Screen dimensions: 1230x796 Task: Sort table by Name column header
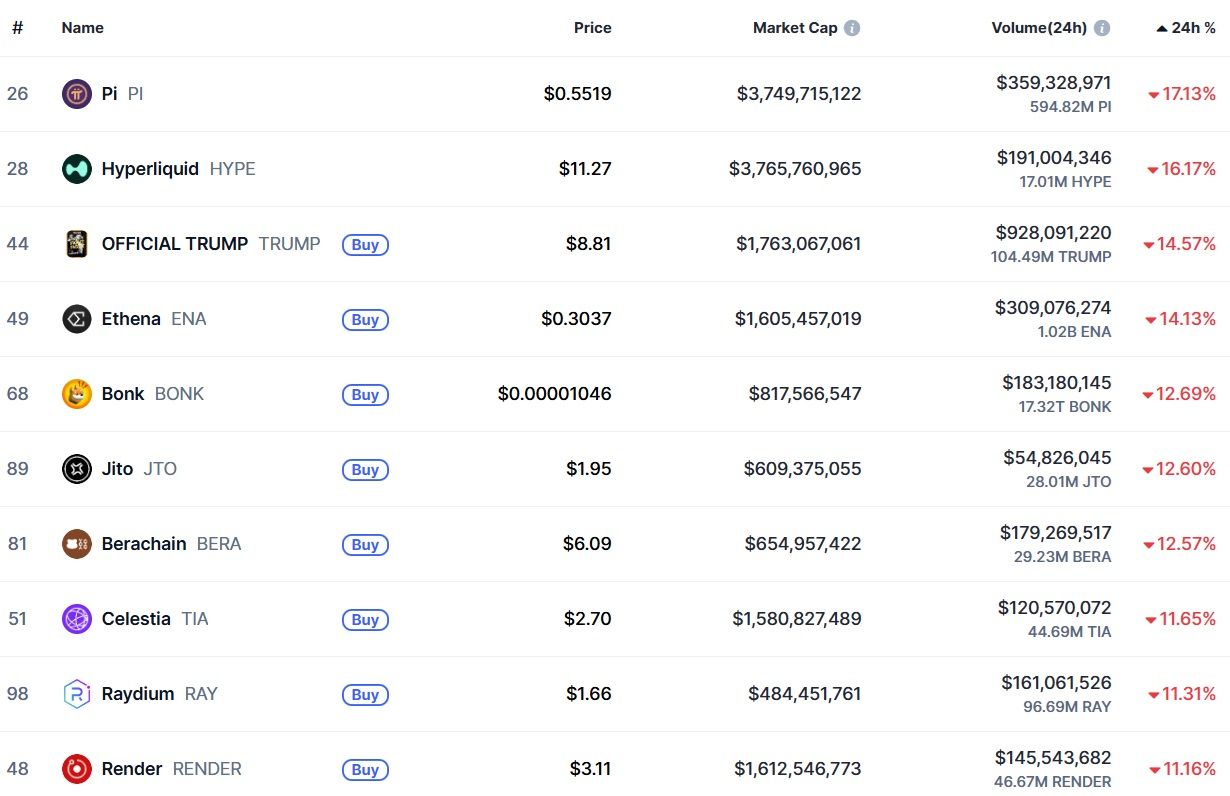pyautogui.click(x=82, y=28)
